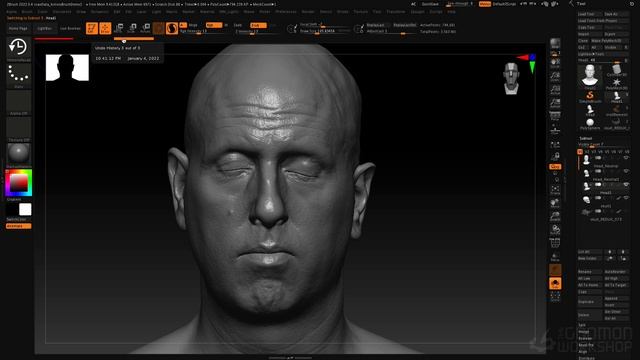Screen dimensions: 640x360
Task: Select the Scale transform mode in top shelf
Action: point(132,28)
